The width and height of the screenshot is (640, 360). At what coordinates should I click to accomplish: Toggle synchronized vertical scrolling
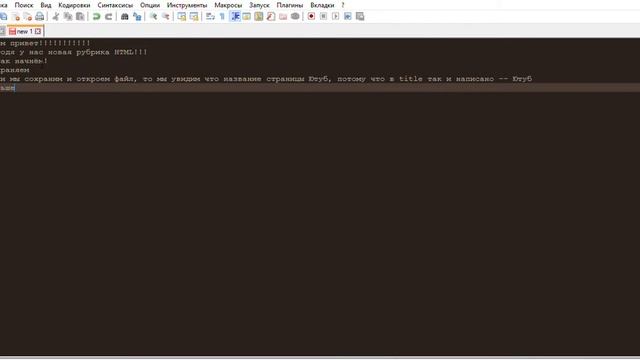click(x=182, y=16)
